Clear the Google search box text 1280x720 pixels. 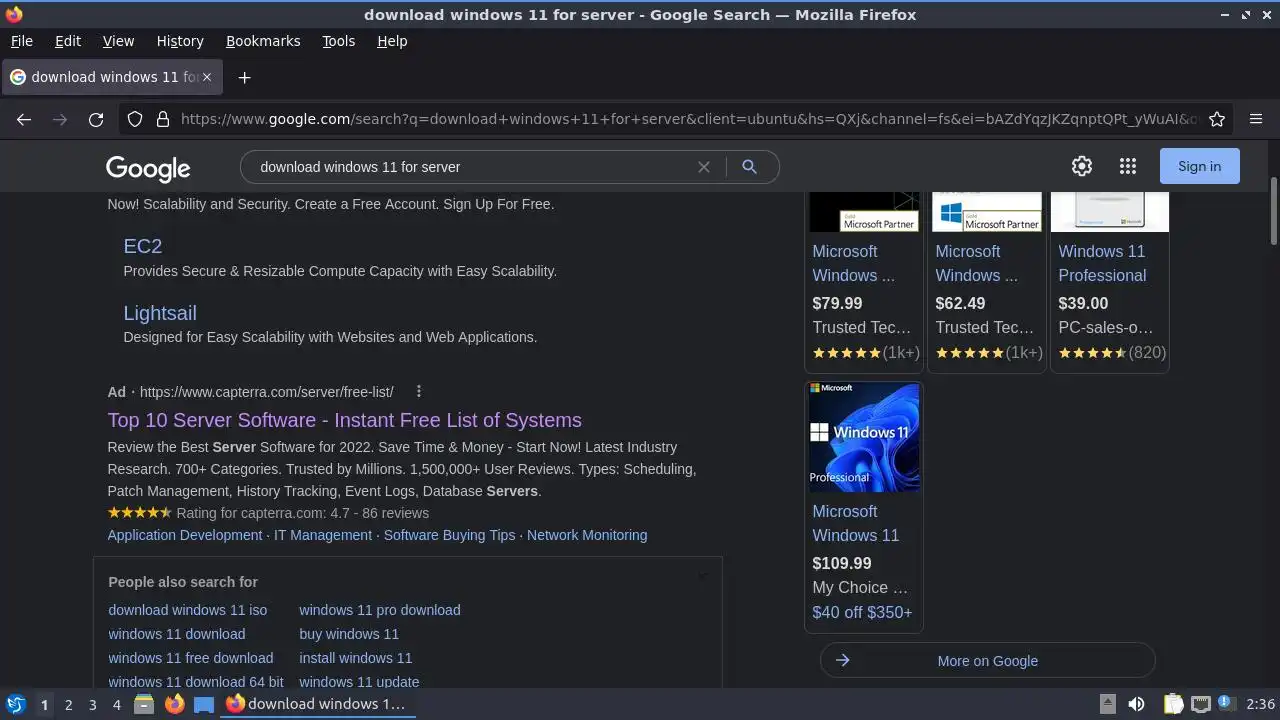[704, 167]
